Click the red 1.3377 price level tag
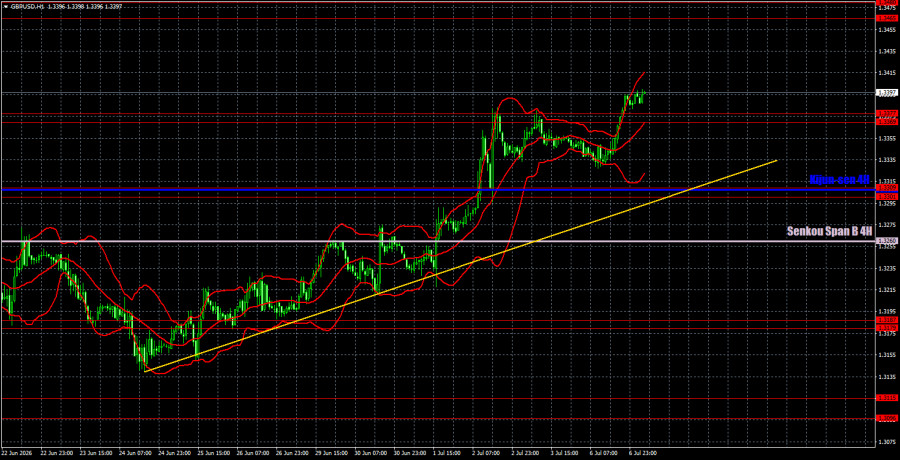The image size is (900, 460). (887, 114)
